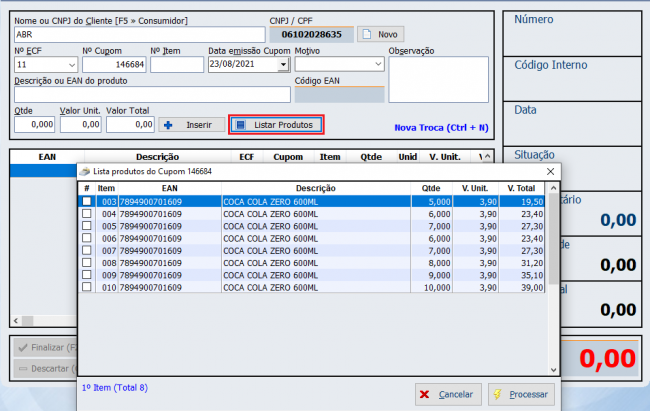Click the Finalizar button
The height and width of the screenshot is (411, 650).
tap(46, 348)
